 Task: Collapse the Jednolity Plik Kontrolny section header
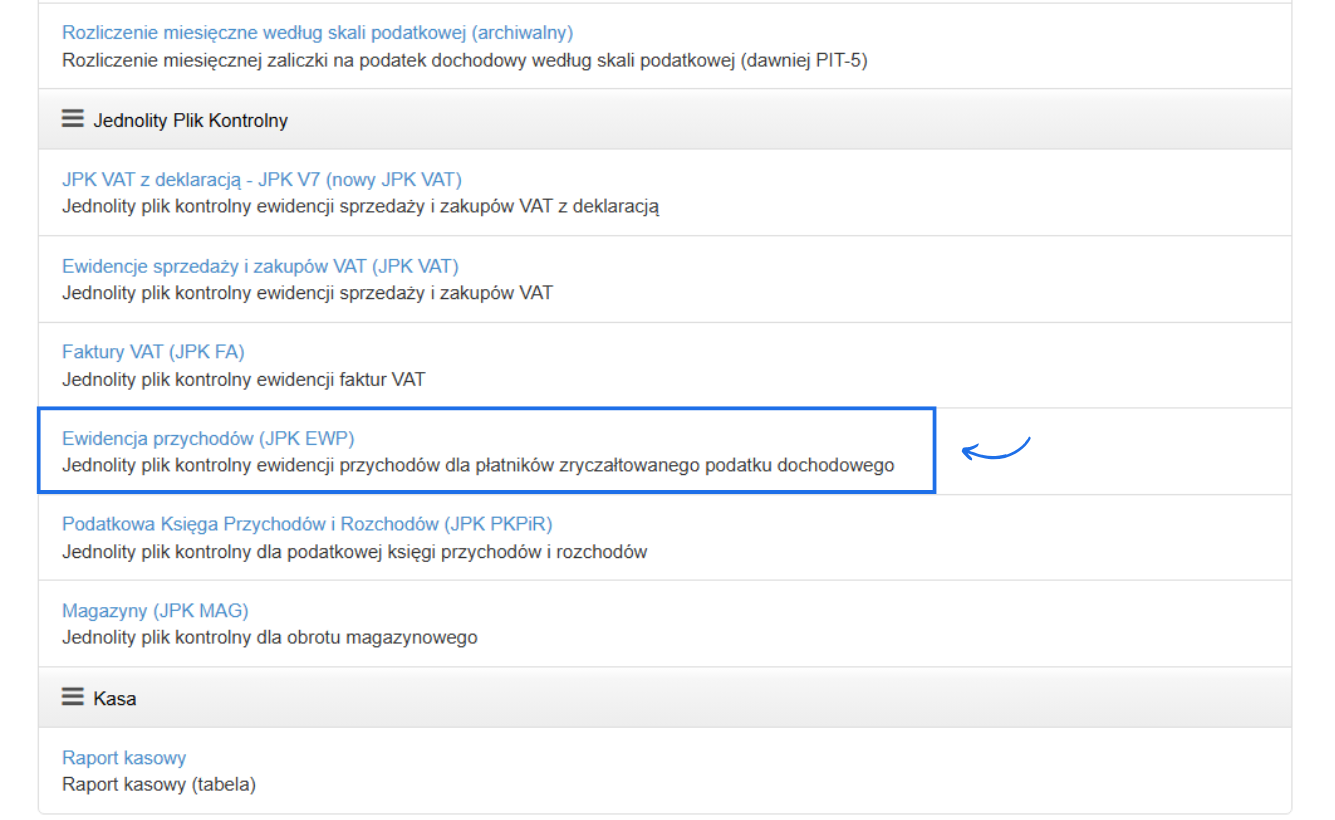pos(190,121)
